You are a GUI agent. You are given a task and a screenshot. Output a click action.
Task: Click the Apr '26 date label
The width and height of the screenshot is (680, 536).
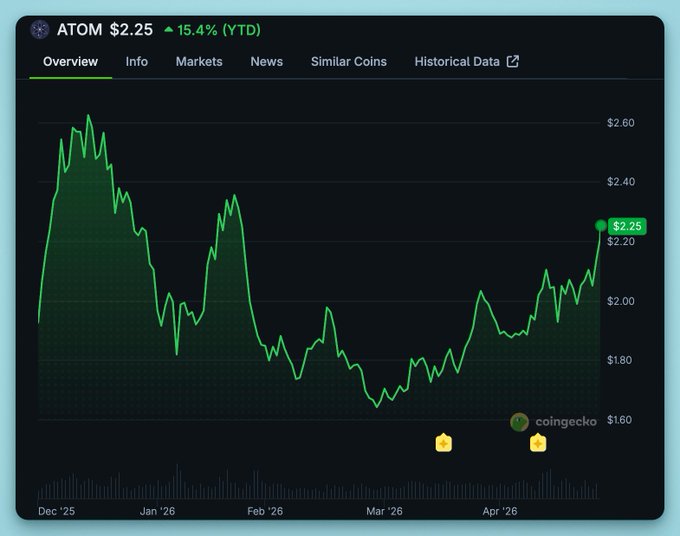(x=500, y=511)
